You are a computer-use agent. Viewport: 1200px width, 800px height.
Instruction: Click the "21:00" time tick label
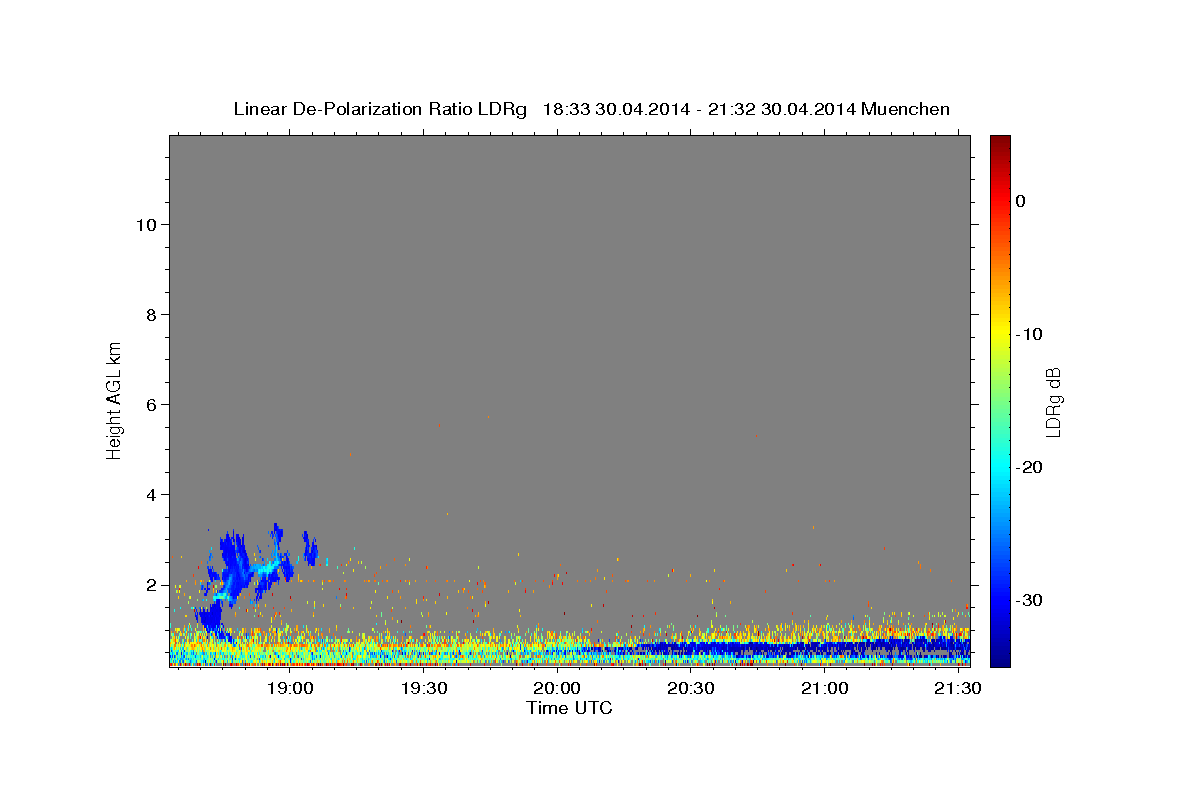pos(824,689)
